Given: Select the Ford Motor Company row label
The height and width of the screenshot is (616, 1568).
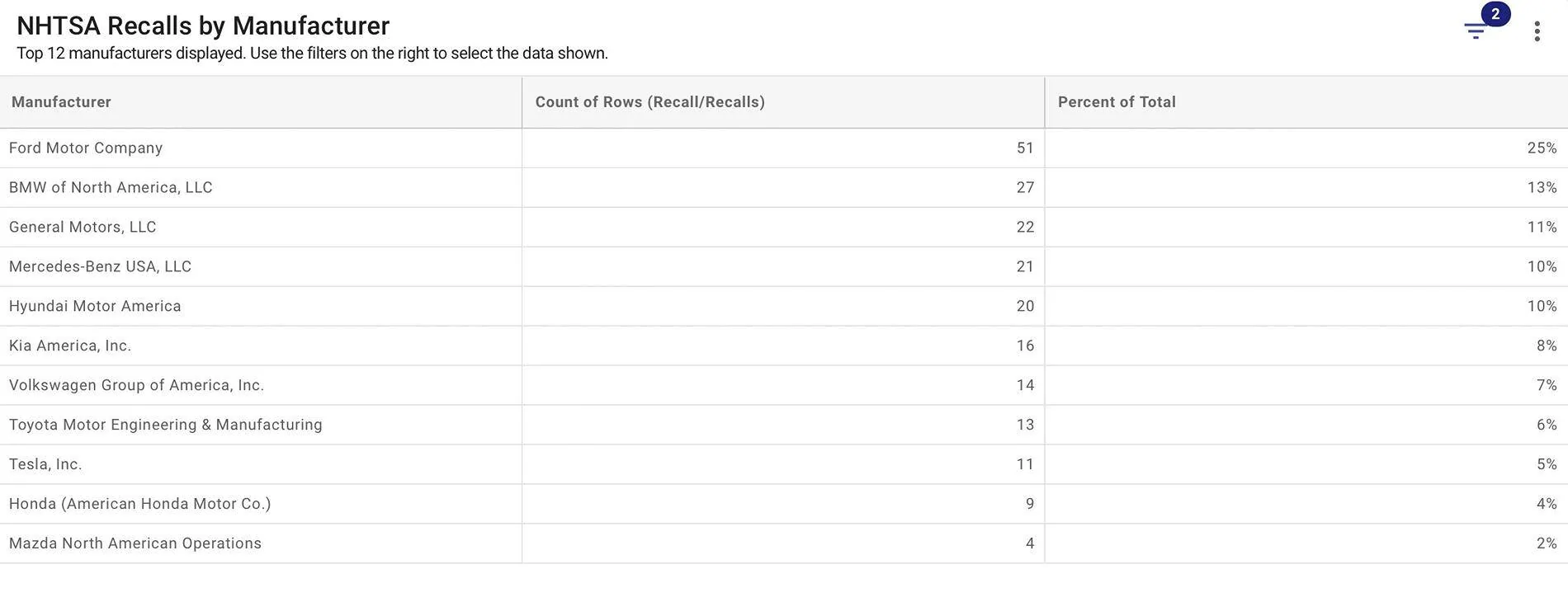Looking at the screenshot, I should point(86,148).
